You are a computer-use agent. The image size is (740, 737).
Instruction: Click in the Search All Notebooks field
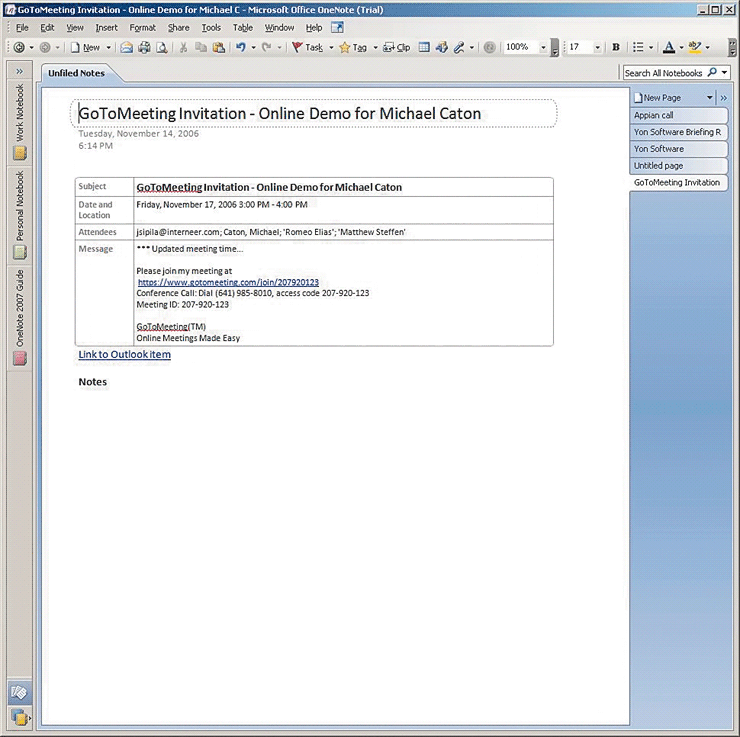pos(664,73)
